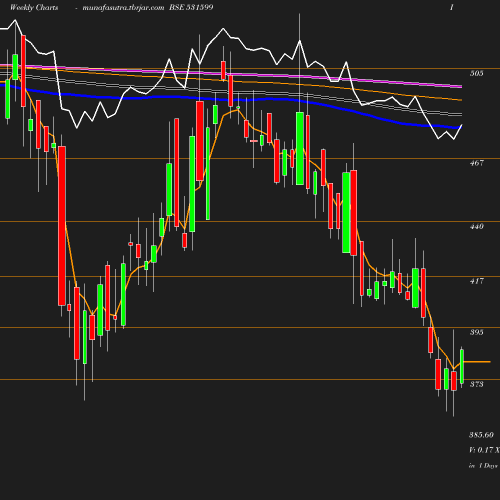Click the 417 price axis label

pyautogui.click(x=476, y=281)
